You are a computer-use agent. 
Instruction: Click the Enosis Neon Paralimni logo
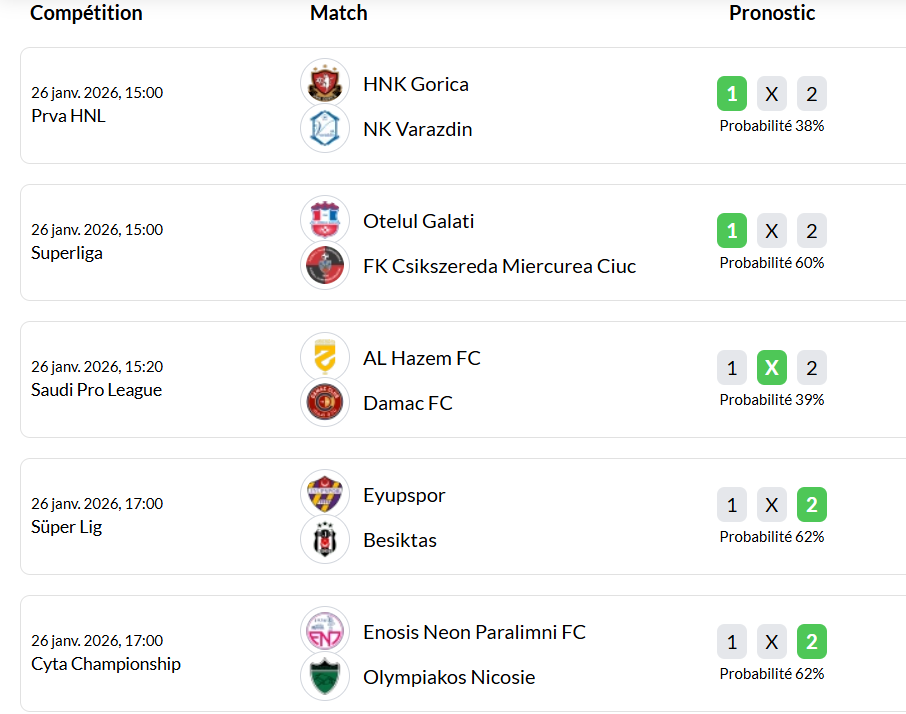tap(325, 631)
